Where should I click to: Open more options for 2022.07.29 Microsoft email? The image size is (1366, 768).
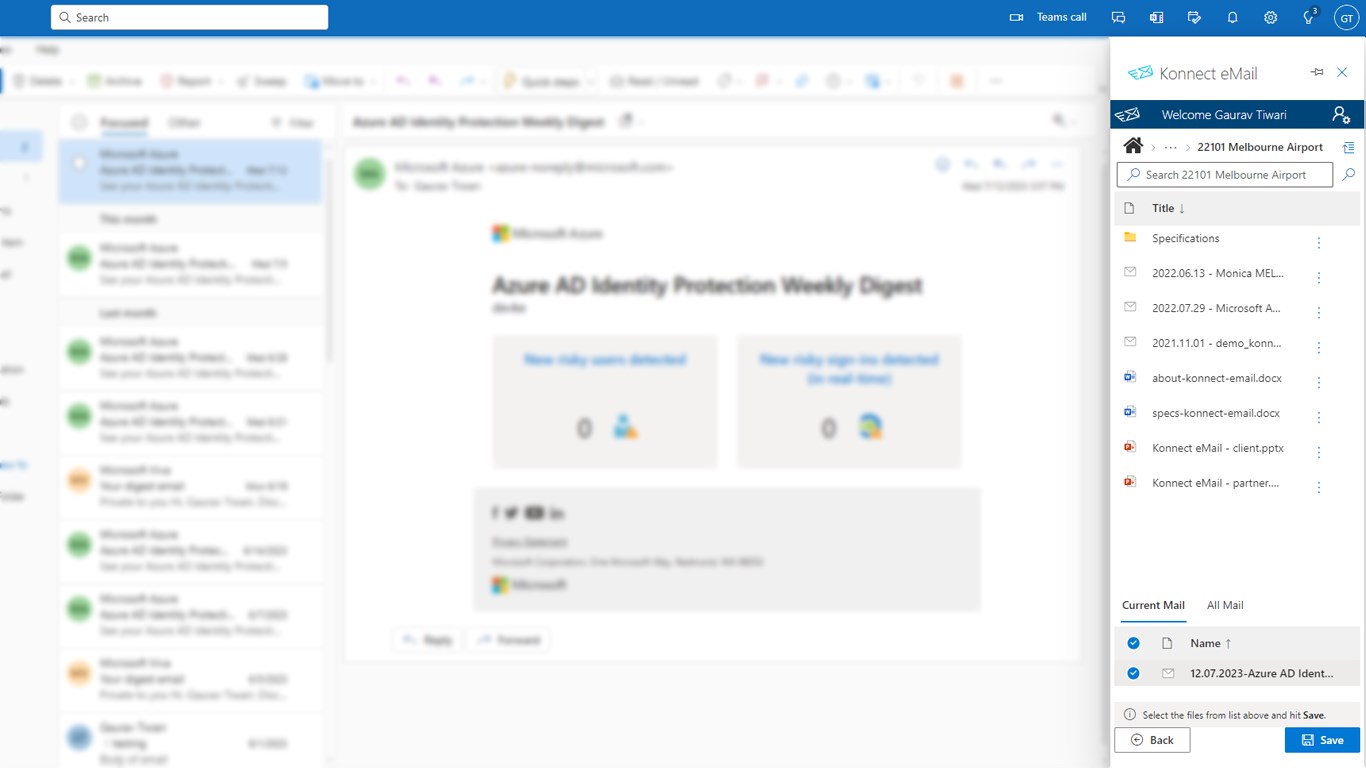(1319, 313)
